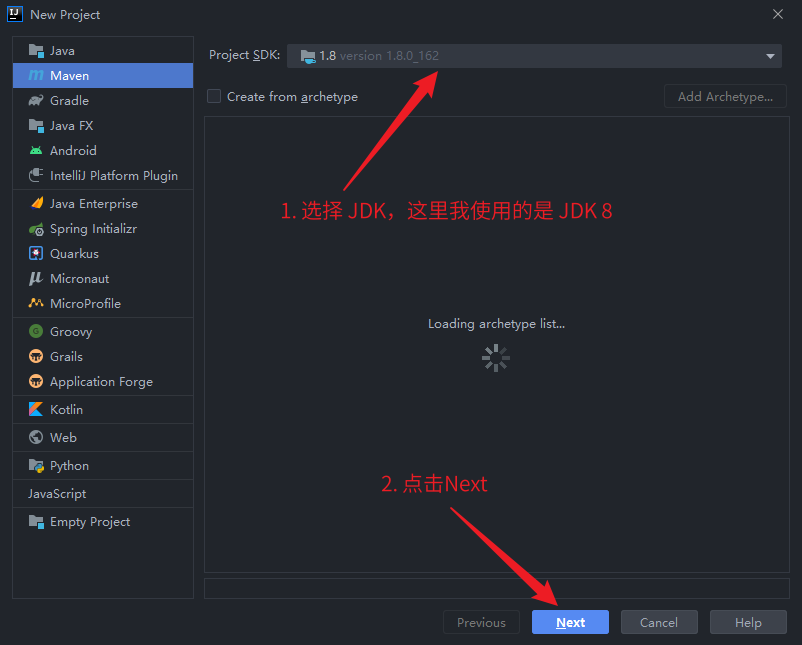Select the Kotlin logo icon

pos(36,410)
